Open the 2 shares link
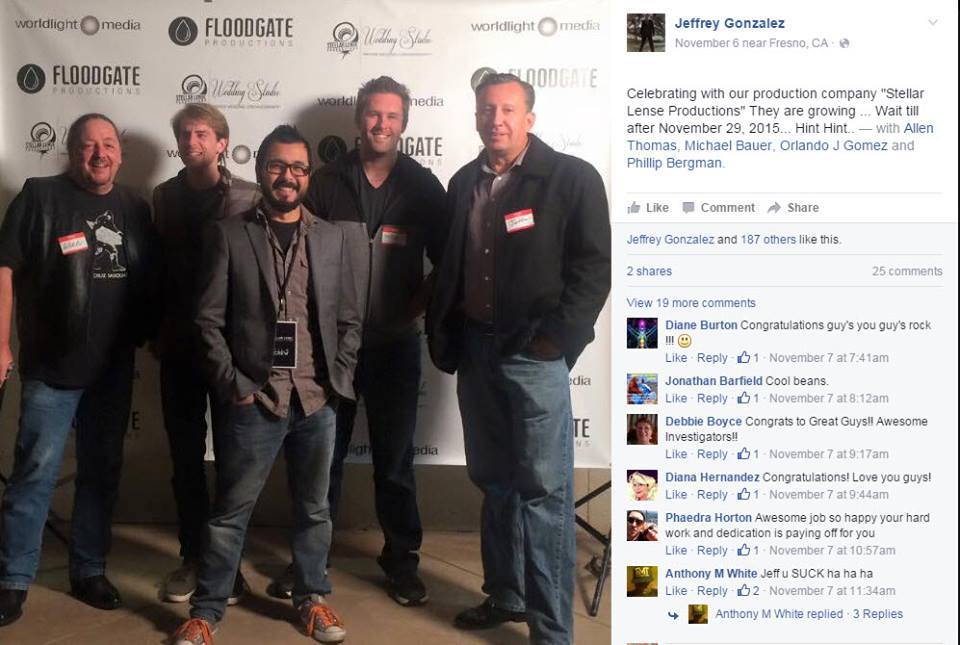 point(649,271)
